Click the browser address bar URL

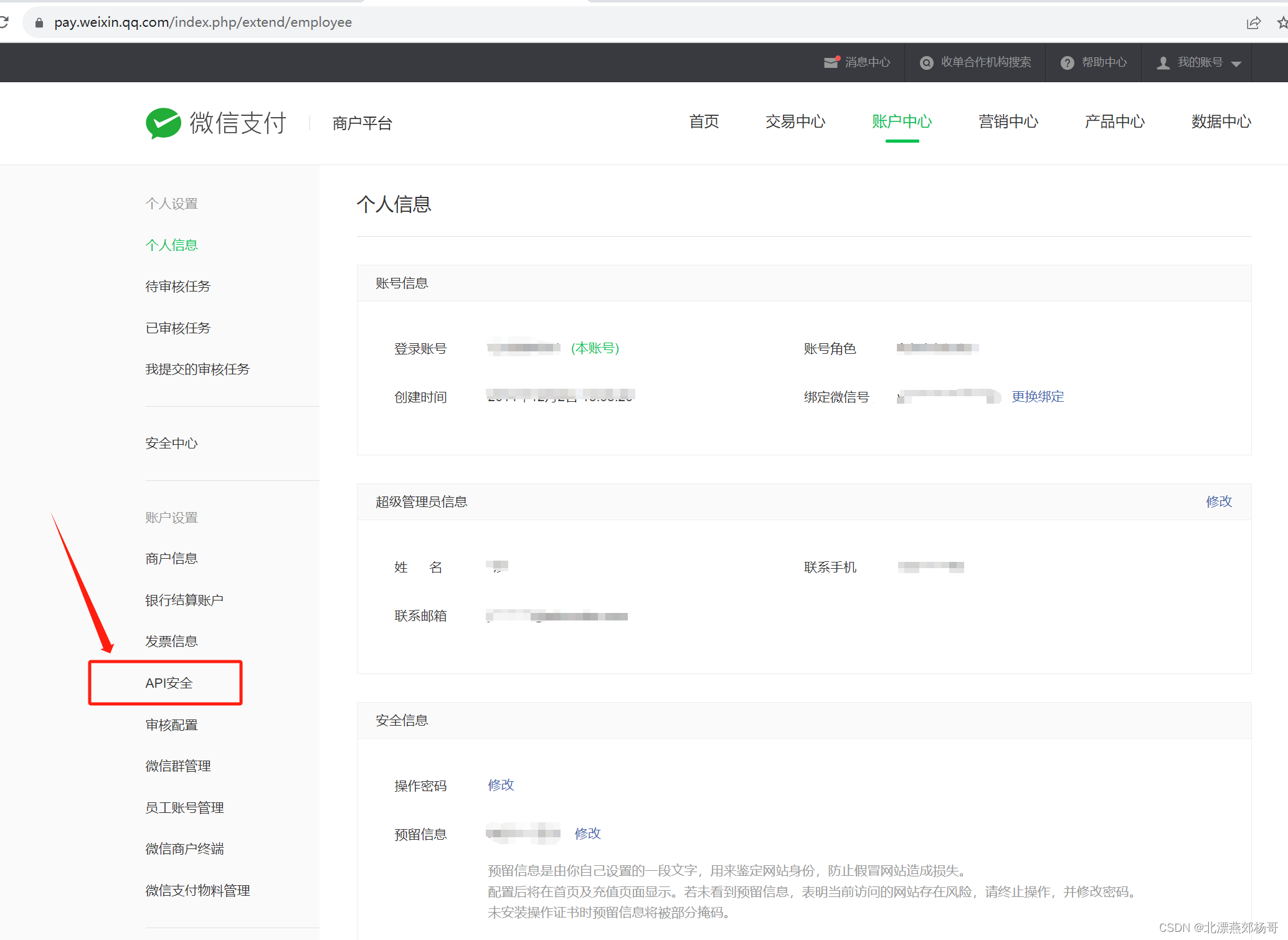203,22
